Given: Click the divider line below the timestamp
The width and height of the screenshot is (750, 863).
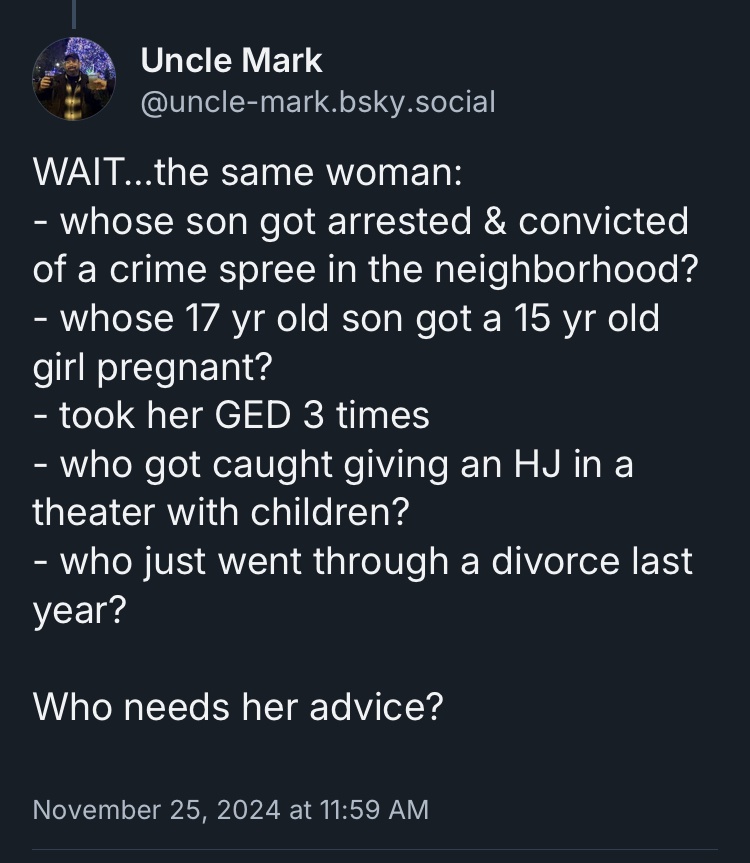Looking at the screenshot, I should [x=375, y=849].
